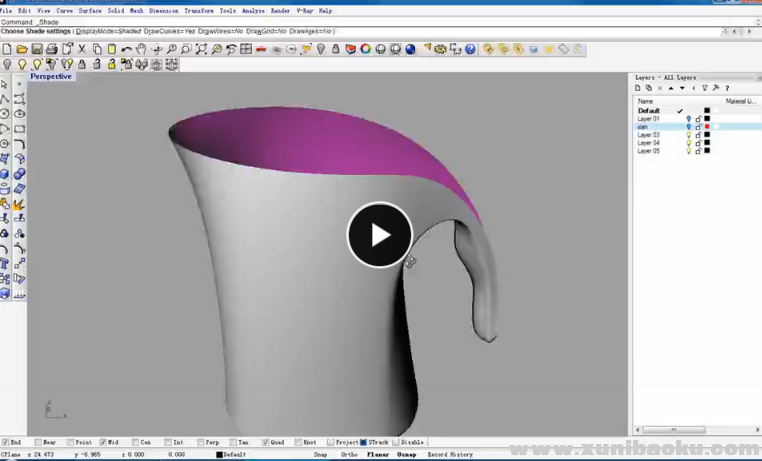This screenshot has height=461, width=762.
Task: Click the Print icon in the toolbar
Action: pos(52,49)
